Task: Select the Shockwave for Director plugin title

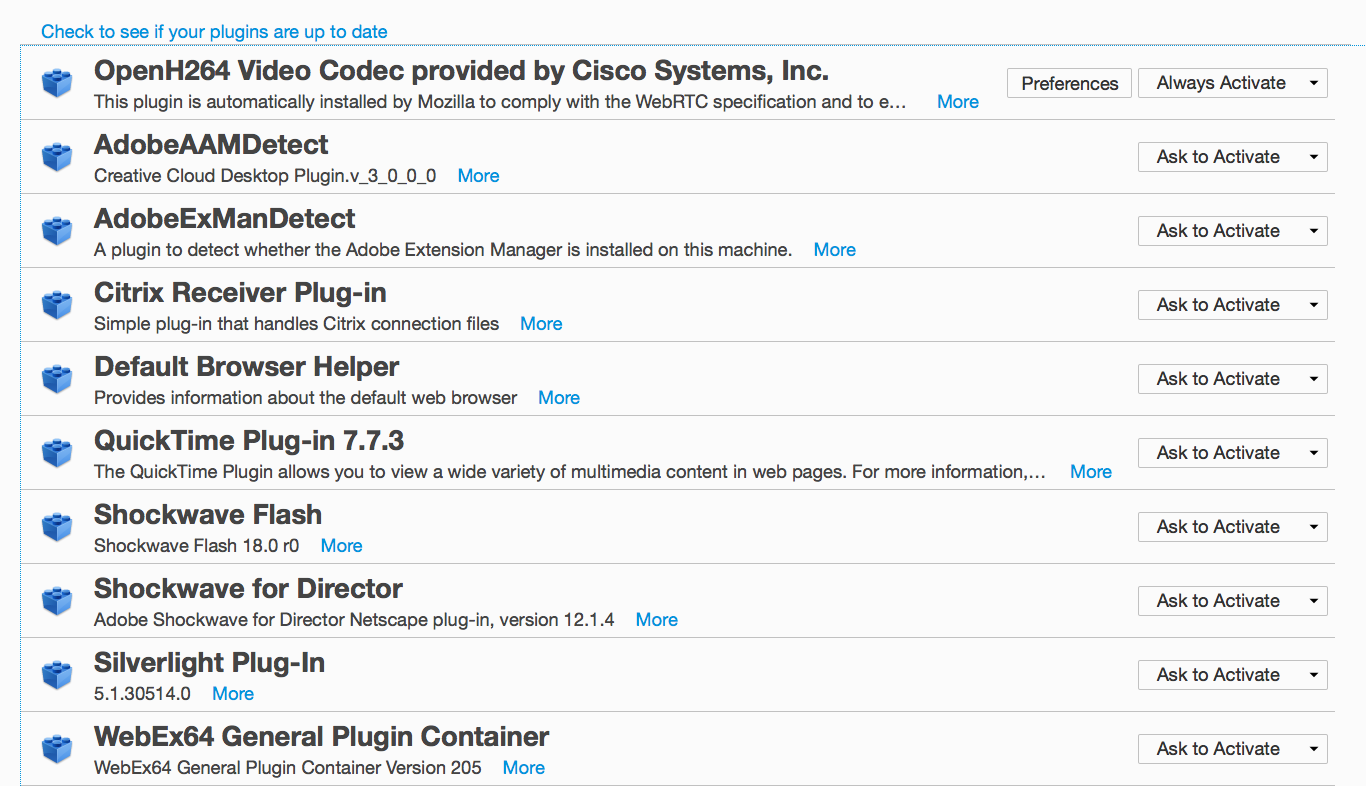Action: 248,589
